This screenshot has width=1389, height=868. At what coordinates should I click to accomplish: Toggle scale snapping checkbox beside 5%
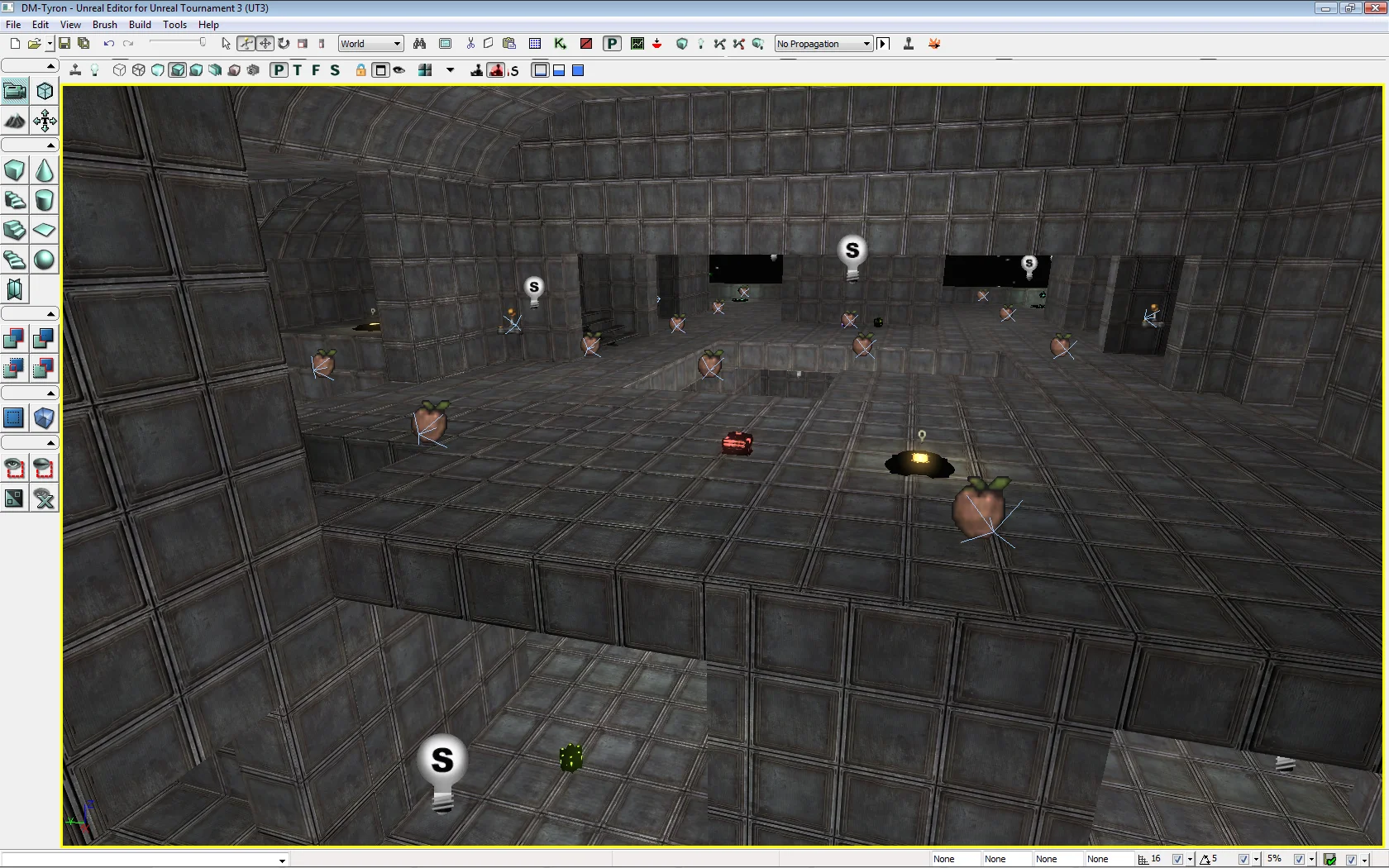[1299, 860]
